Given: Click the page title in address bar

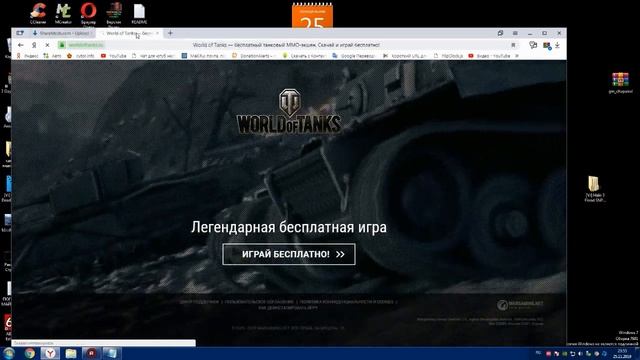Looking at the screenshot, I should pos(286,45).
